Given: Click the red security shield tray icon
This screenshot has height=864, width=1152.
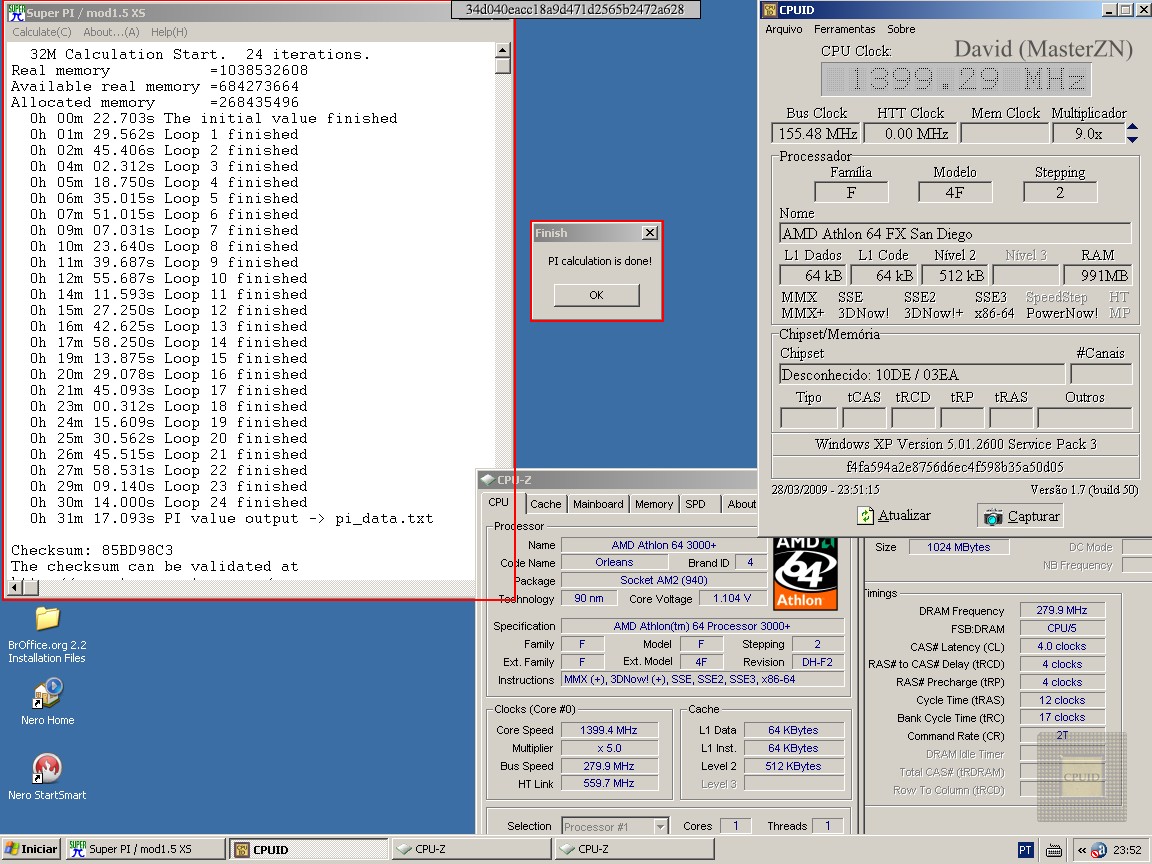Looking at the screenshot, I should [1099, 850].
